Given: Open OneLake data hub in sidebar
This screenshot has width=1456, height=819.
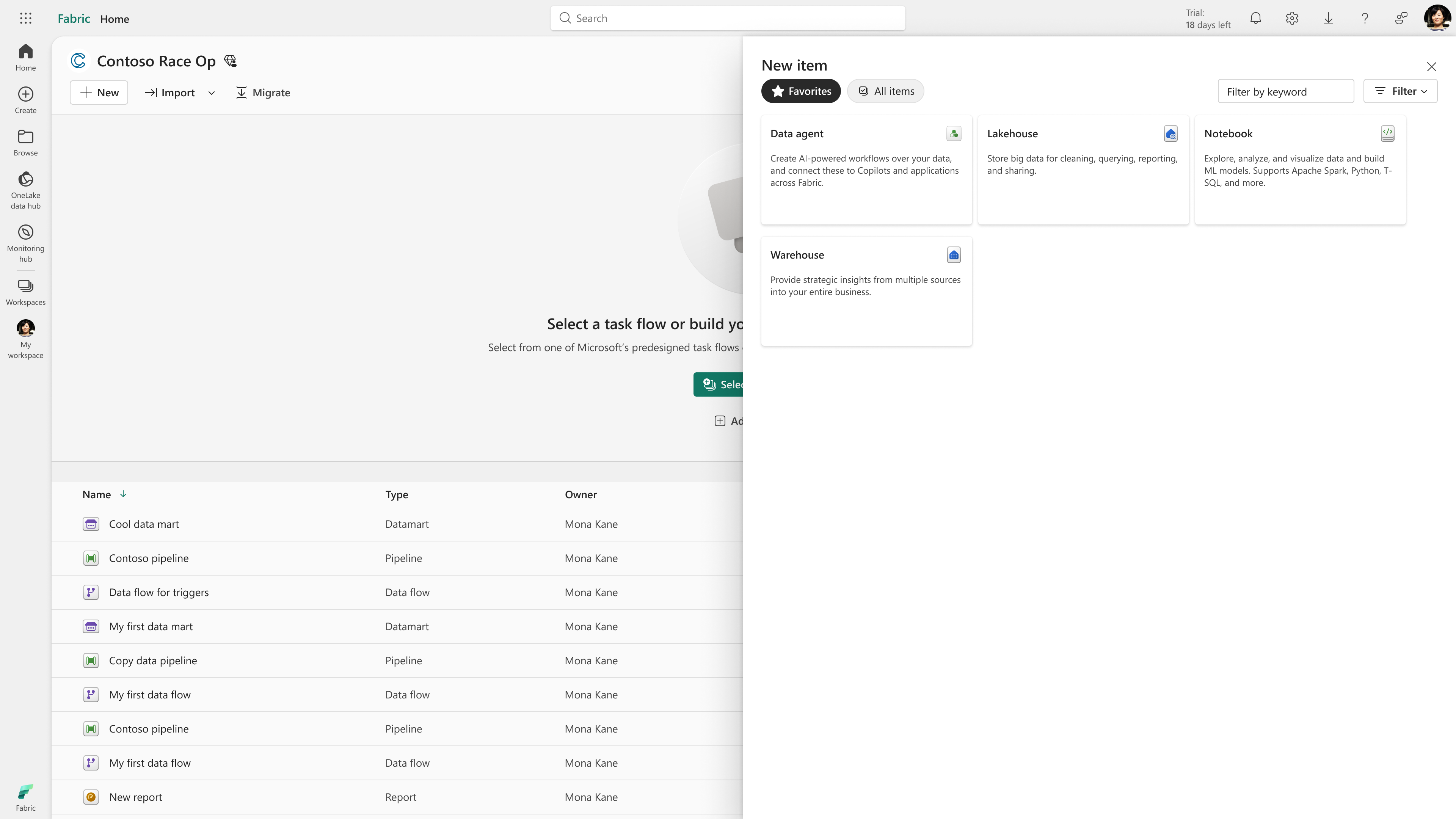Looking at the screenshot, I should [x=25, y=190].
